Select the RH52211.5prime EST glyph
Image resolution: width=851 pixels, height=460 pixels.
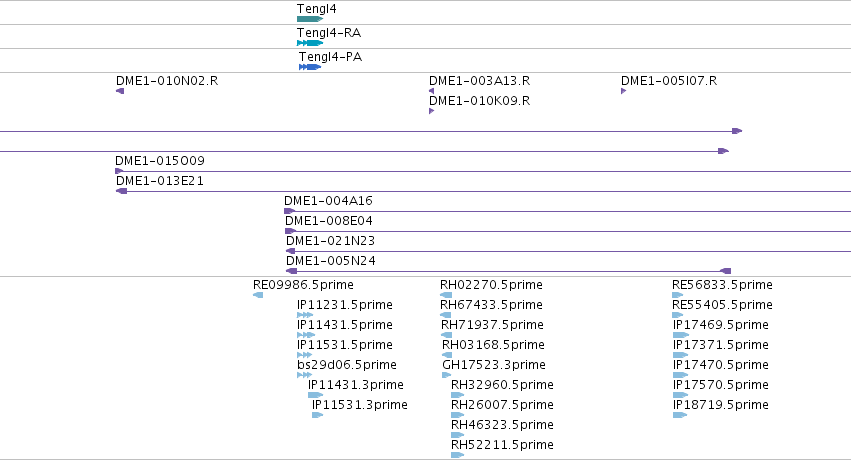coord(458,455)
